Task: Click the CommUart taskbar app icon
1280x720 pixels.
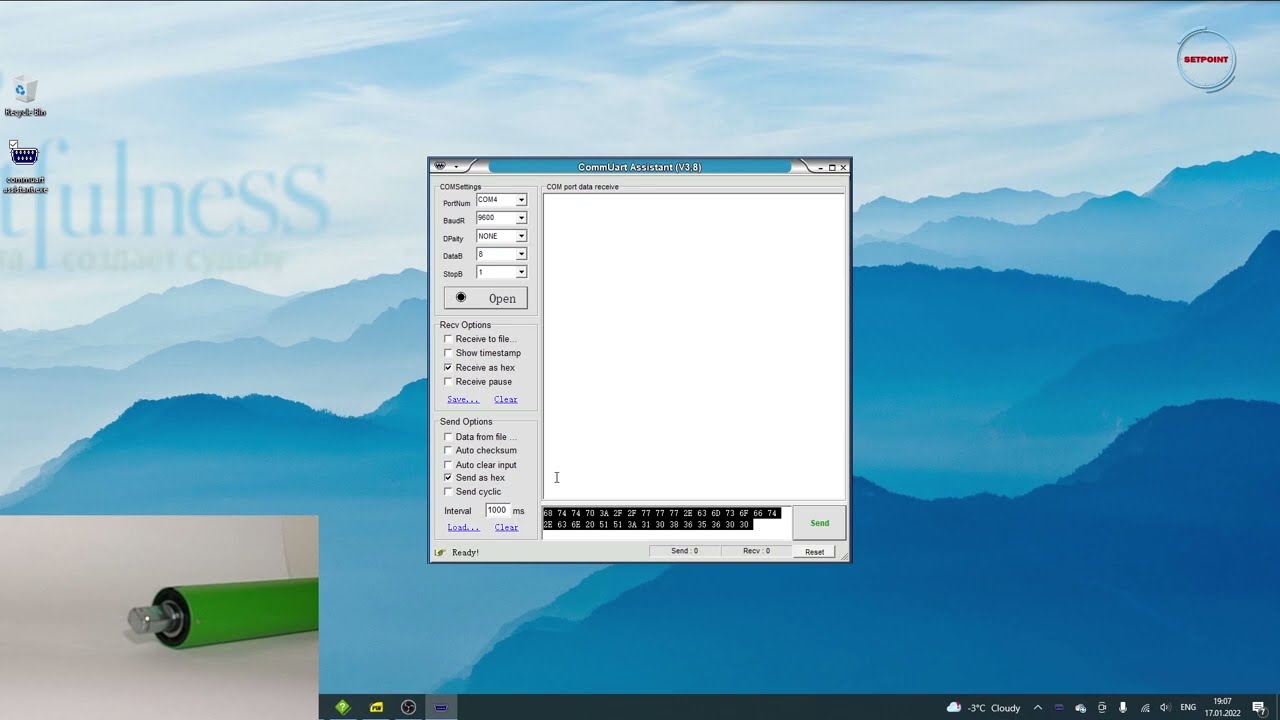Action: tap(441, 707)
